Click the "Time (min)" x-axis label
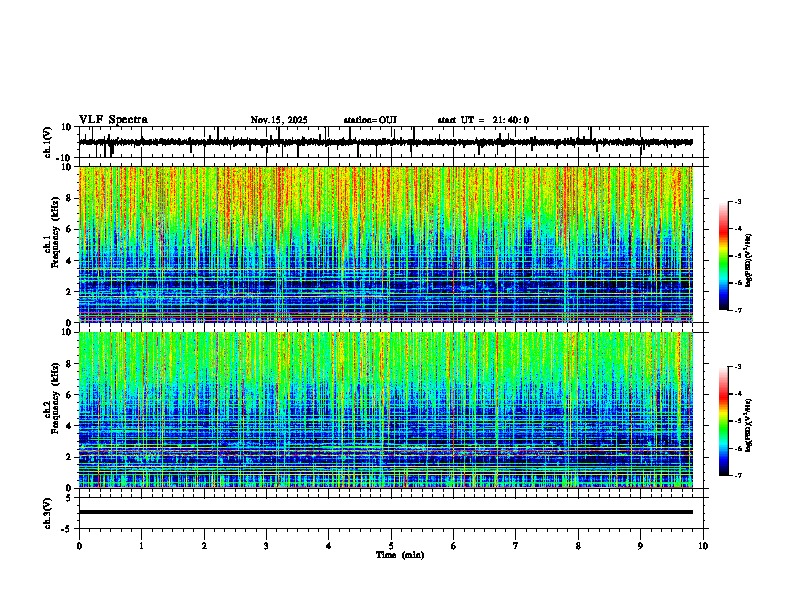This screenshot has width=792, height=612. [400, 555]
